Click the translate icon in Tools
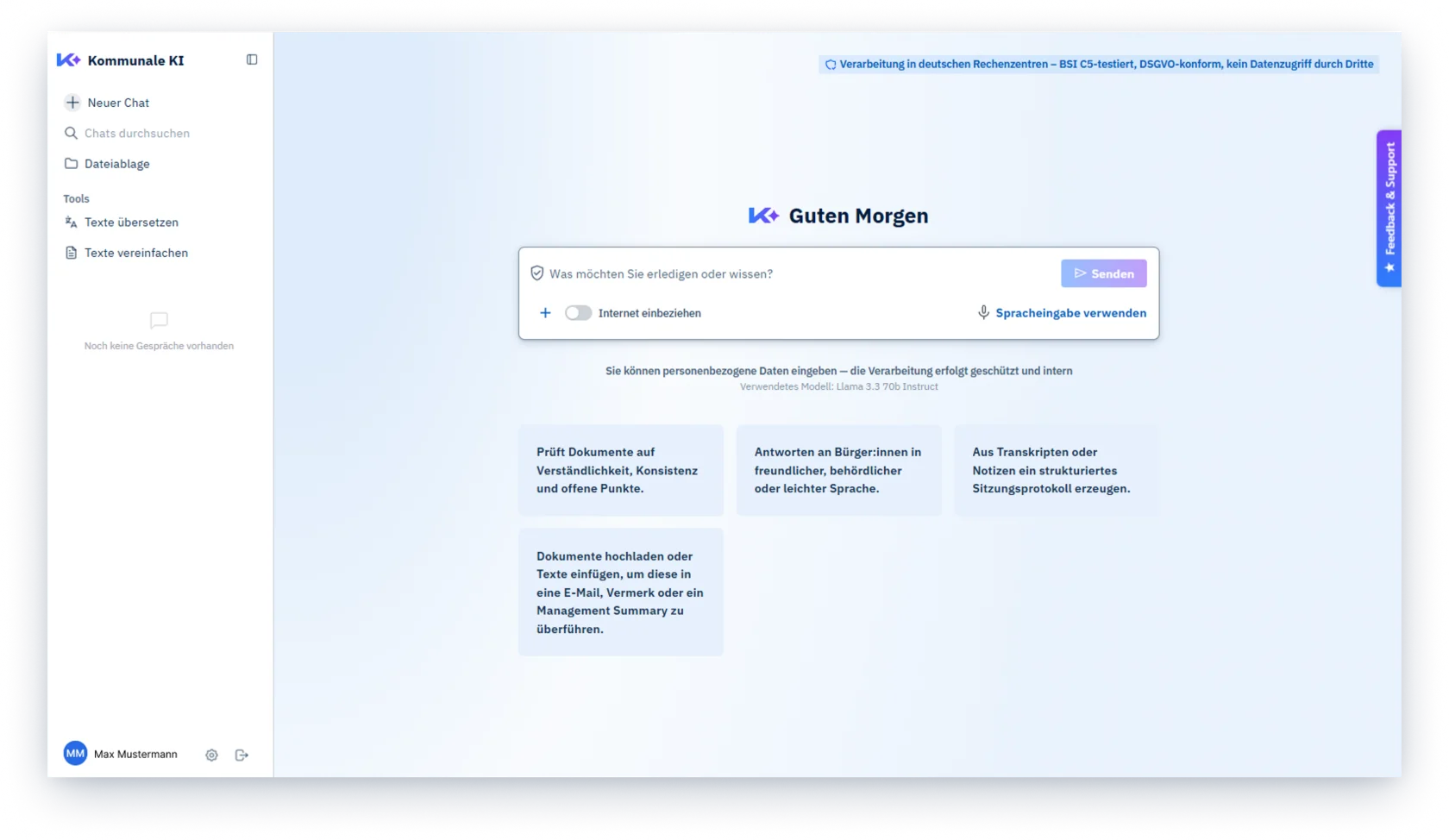This screenshot has width=1449, height=840. coord(71,223)
